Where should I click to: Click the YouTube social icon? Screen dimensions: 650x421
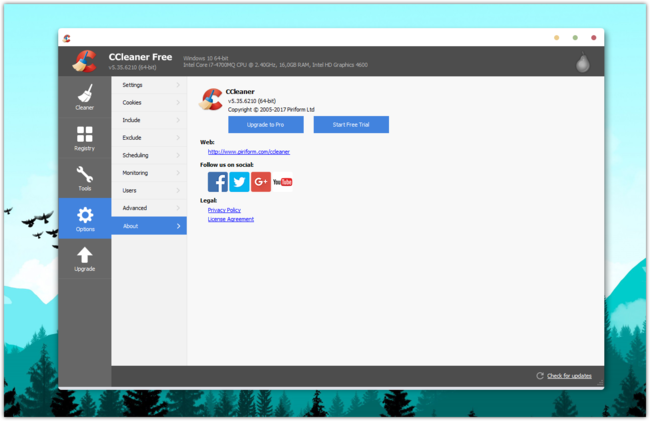pyautogui.click(x=282, y=182)
